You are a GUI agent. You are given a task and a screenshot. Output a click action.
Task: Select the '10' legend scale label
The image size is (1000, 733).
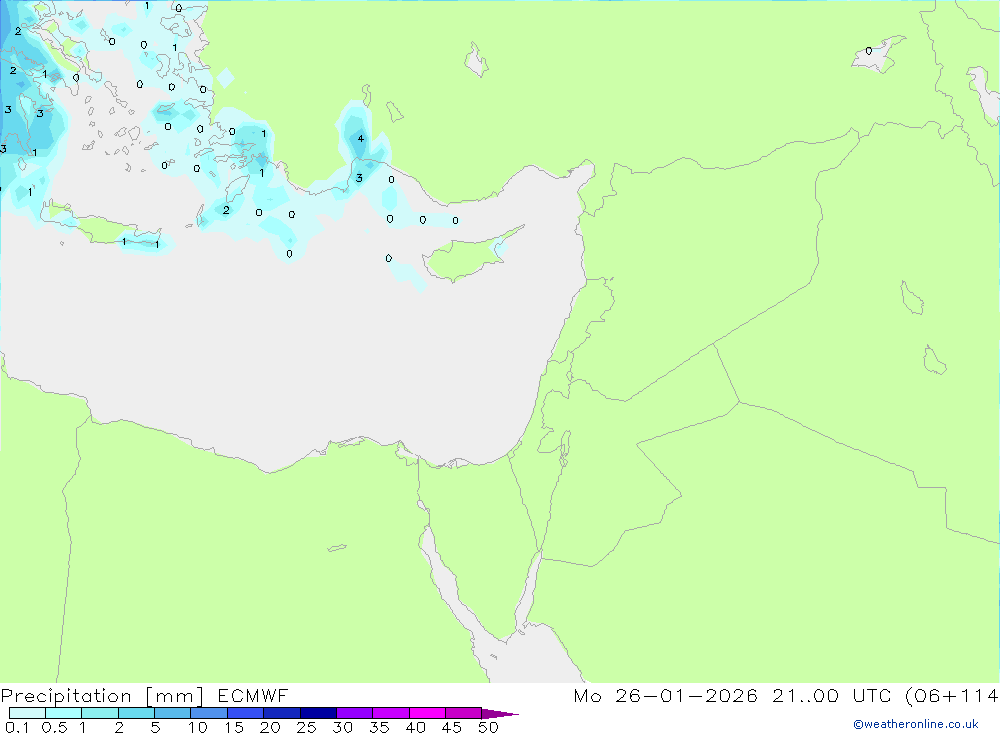coord(198,727)
